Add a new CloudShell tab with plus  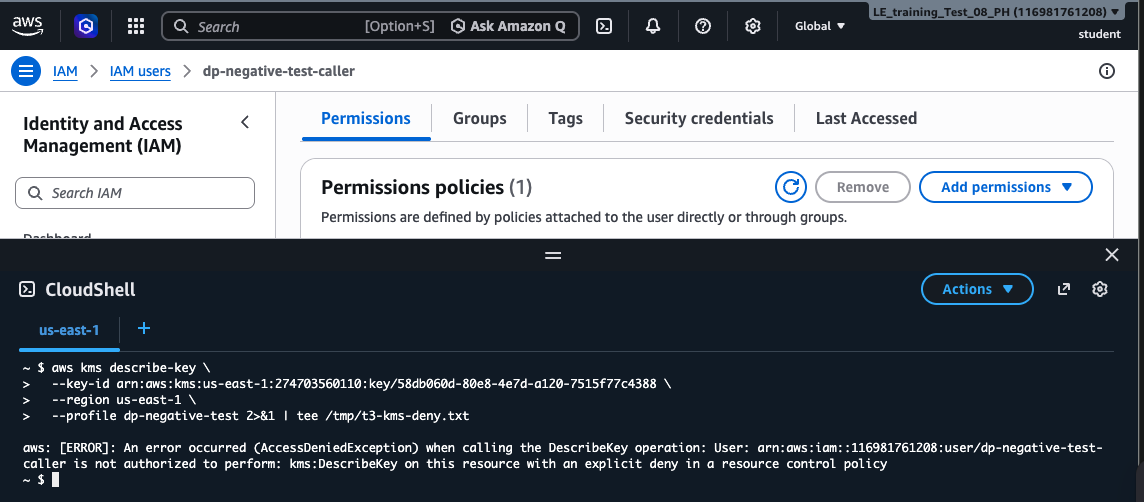click(144, 328)
